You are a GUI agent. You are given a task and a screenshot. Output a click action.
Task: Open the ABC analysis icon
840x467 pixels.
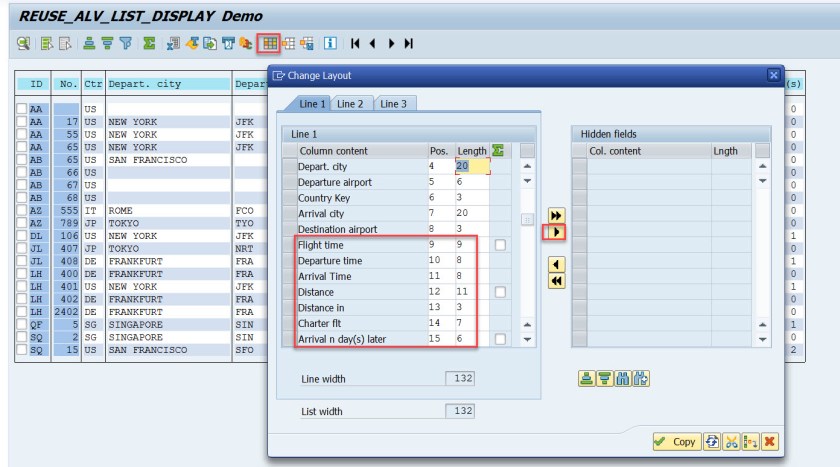pyautogui.click(x=246, y=43)
